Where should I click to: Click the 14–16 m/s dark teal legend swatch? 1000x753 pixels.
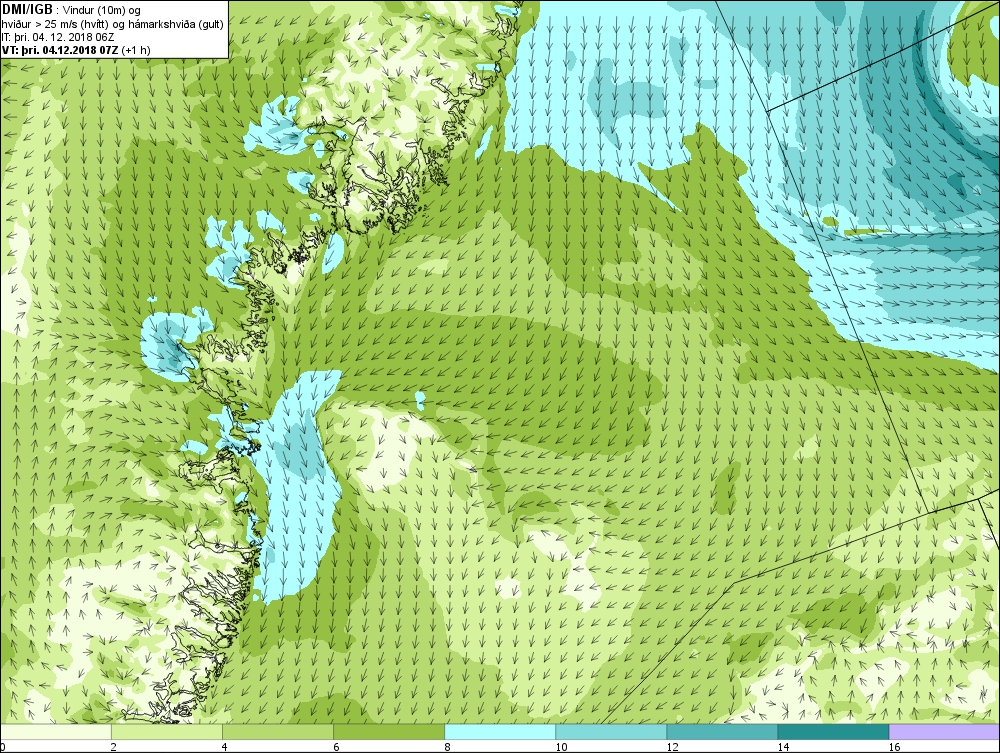[833, 732]
